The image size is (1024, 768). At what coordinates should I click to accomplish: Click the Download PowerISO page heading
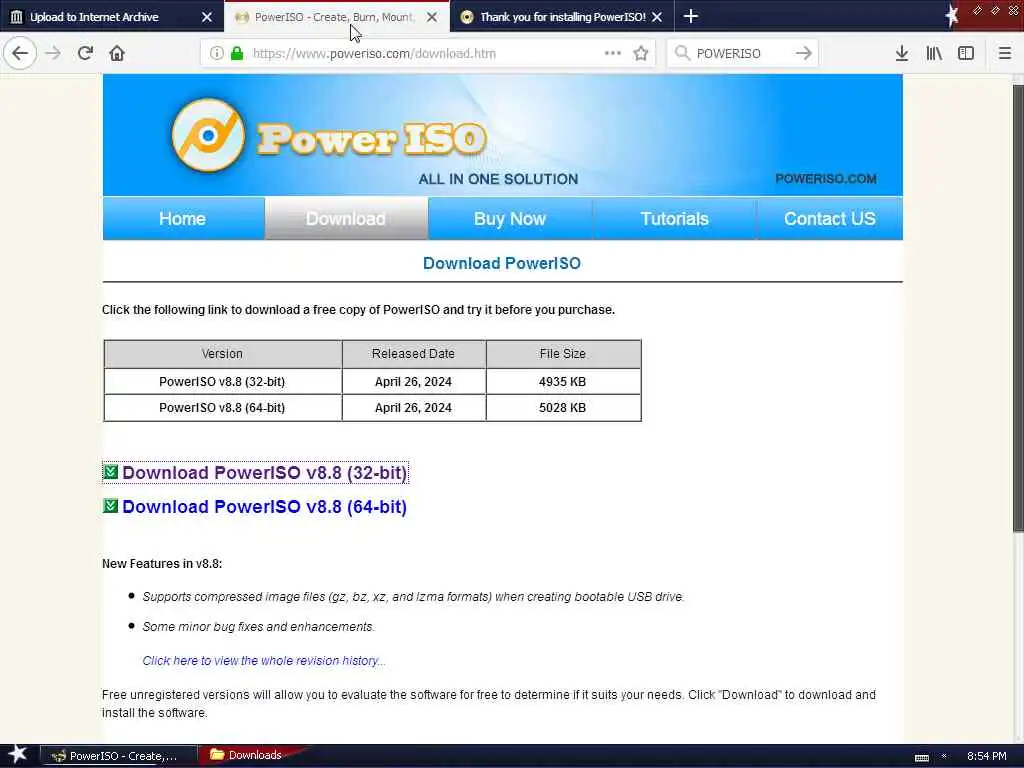coord(502,263)
